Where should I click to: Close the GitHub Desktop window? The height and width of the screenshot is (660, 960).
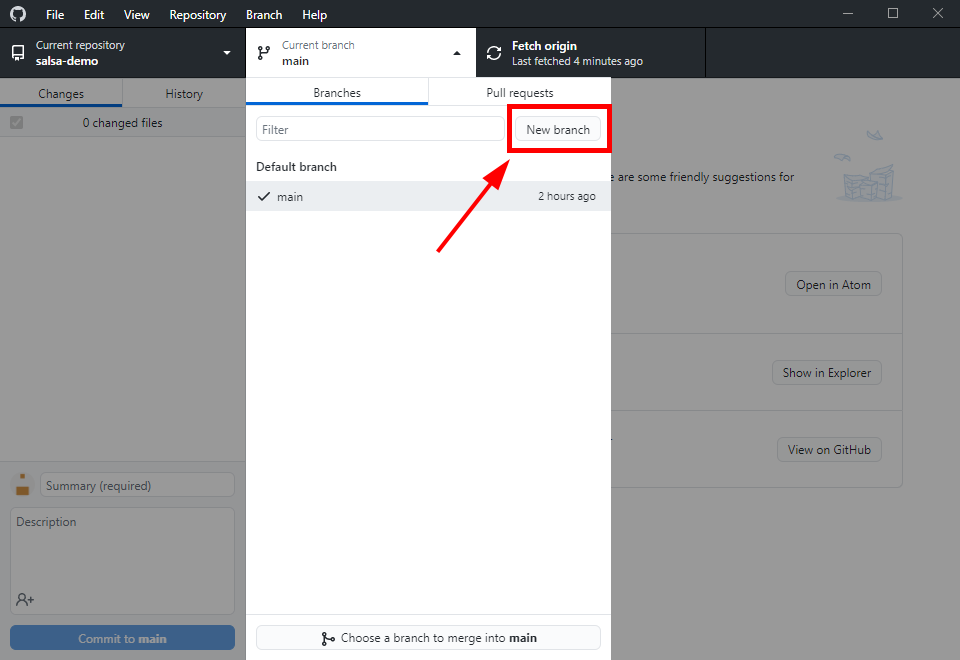(937, 13)
